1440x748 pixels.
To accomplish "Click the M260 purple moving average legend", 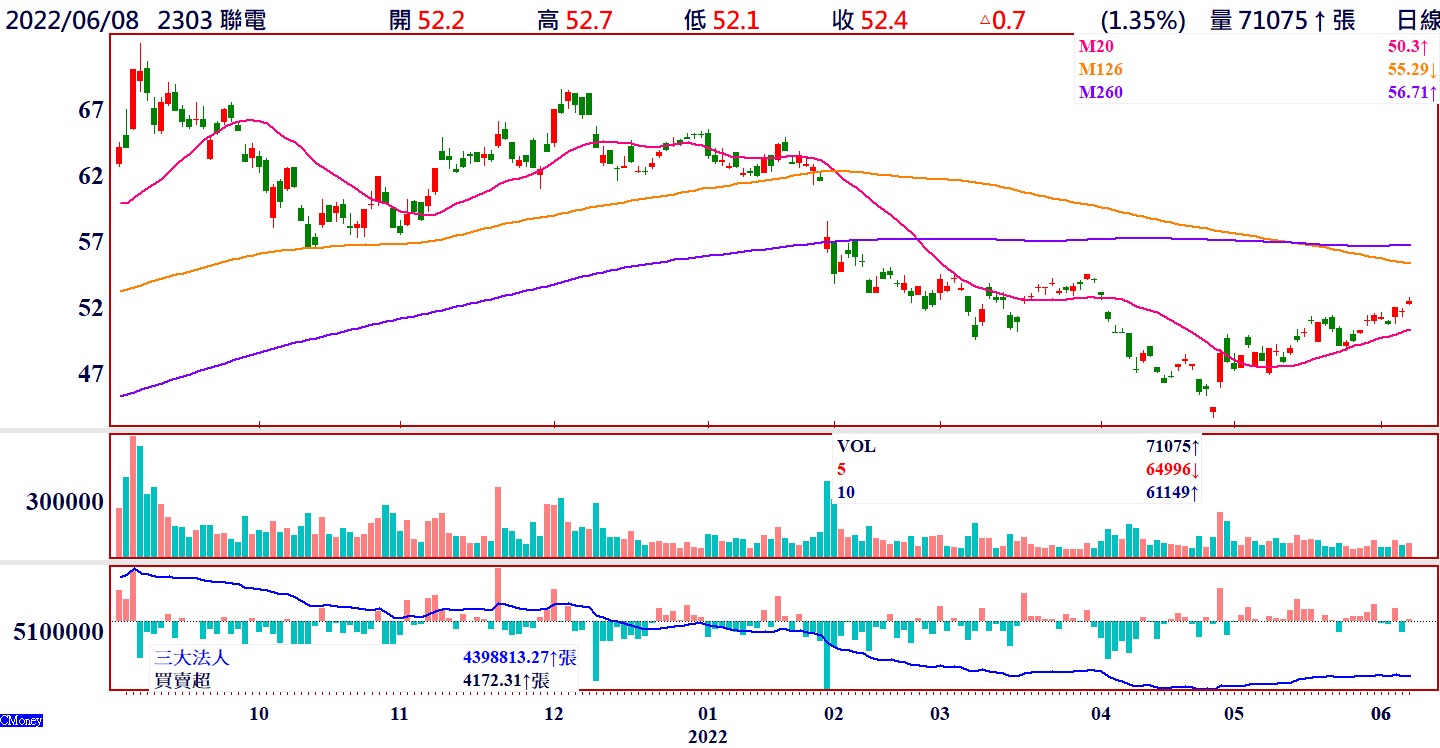I will point(1100,93).
